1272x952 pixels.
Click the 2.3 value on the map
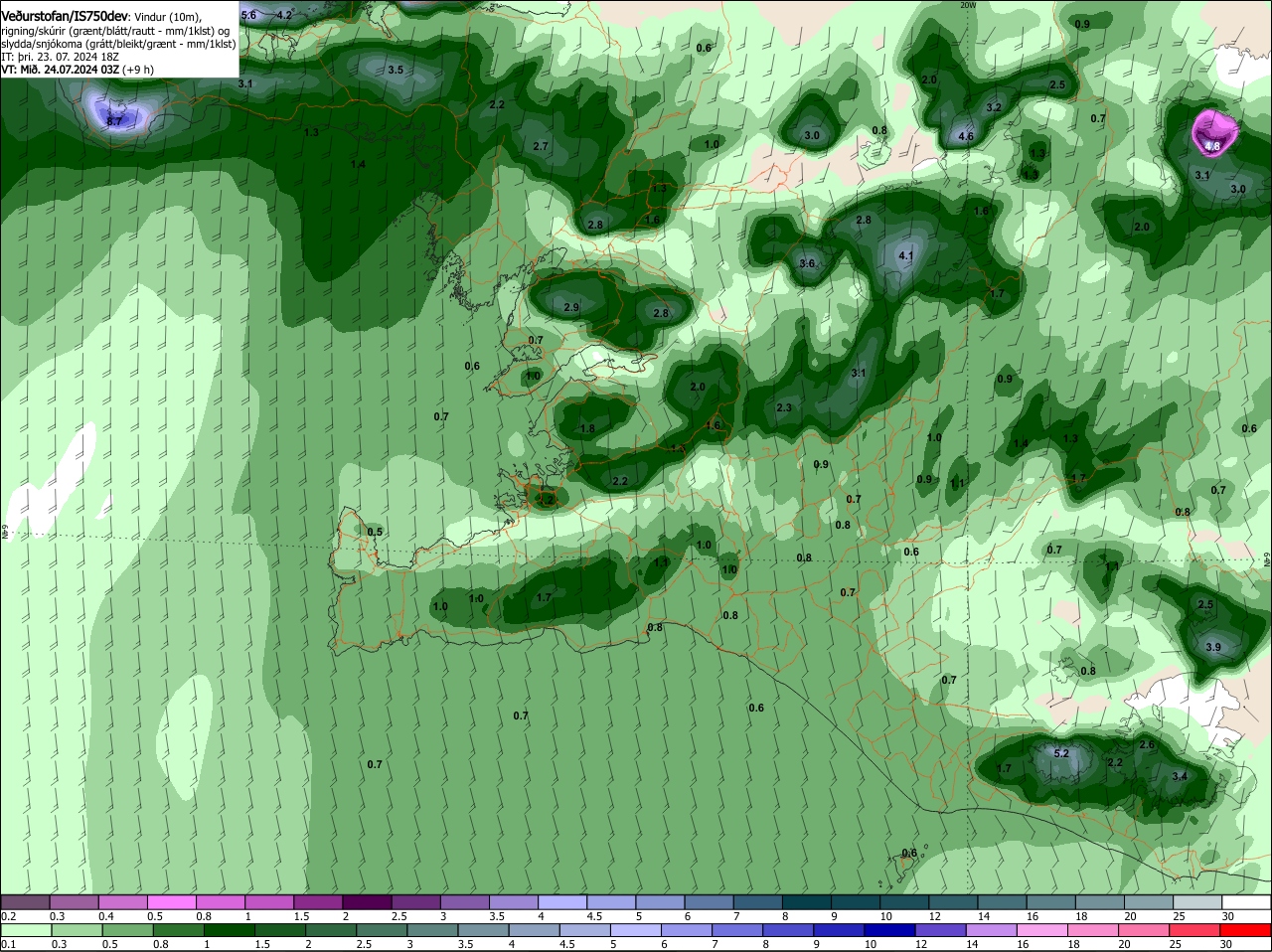click(784, 407)
